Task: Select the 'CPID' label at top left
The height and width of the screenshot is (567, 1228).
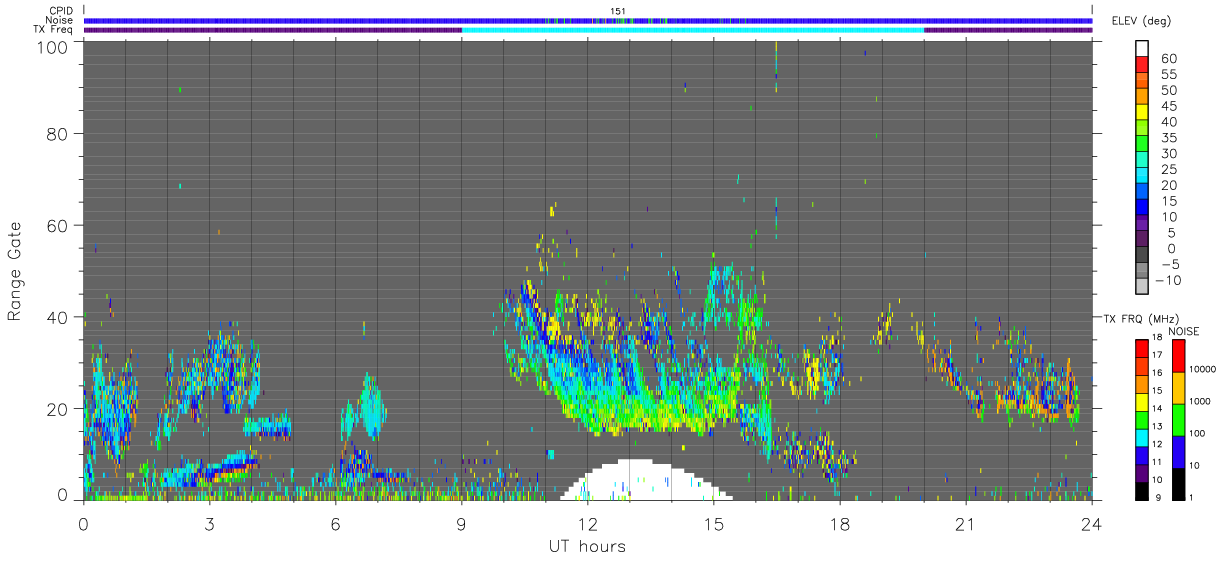Action: [63, 11]
